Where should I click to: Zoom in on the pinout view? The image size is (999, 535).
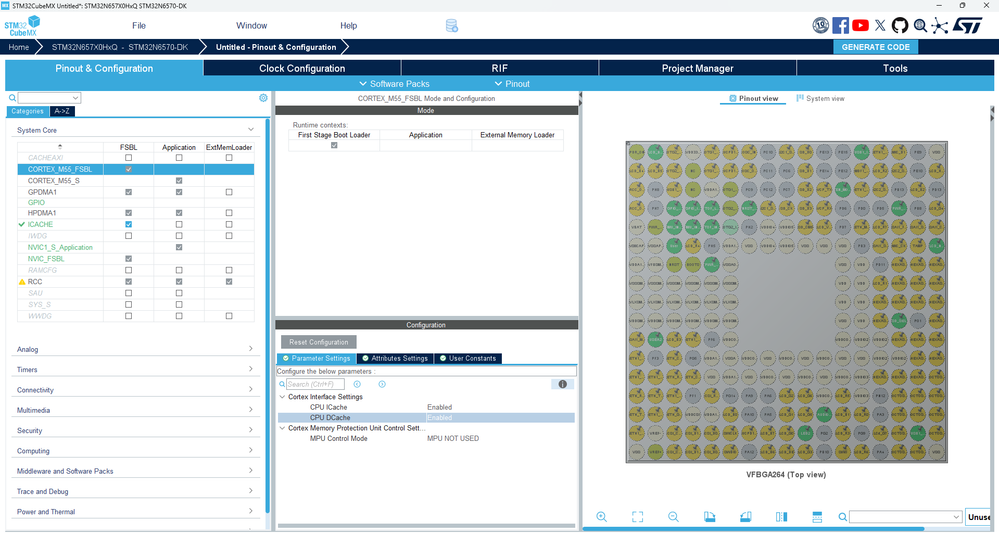pyautogui.click(x=601, y=517)
